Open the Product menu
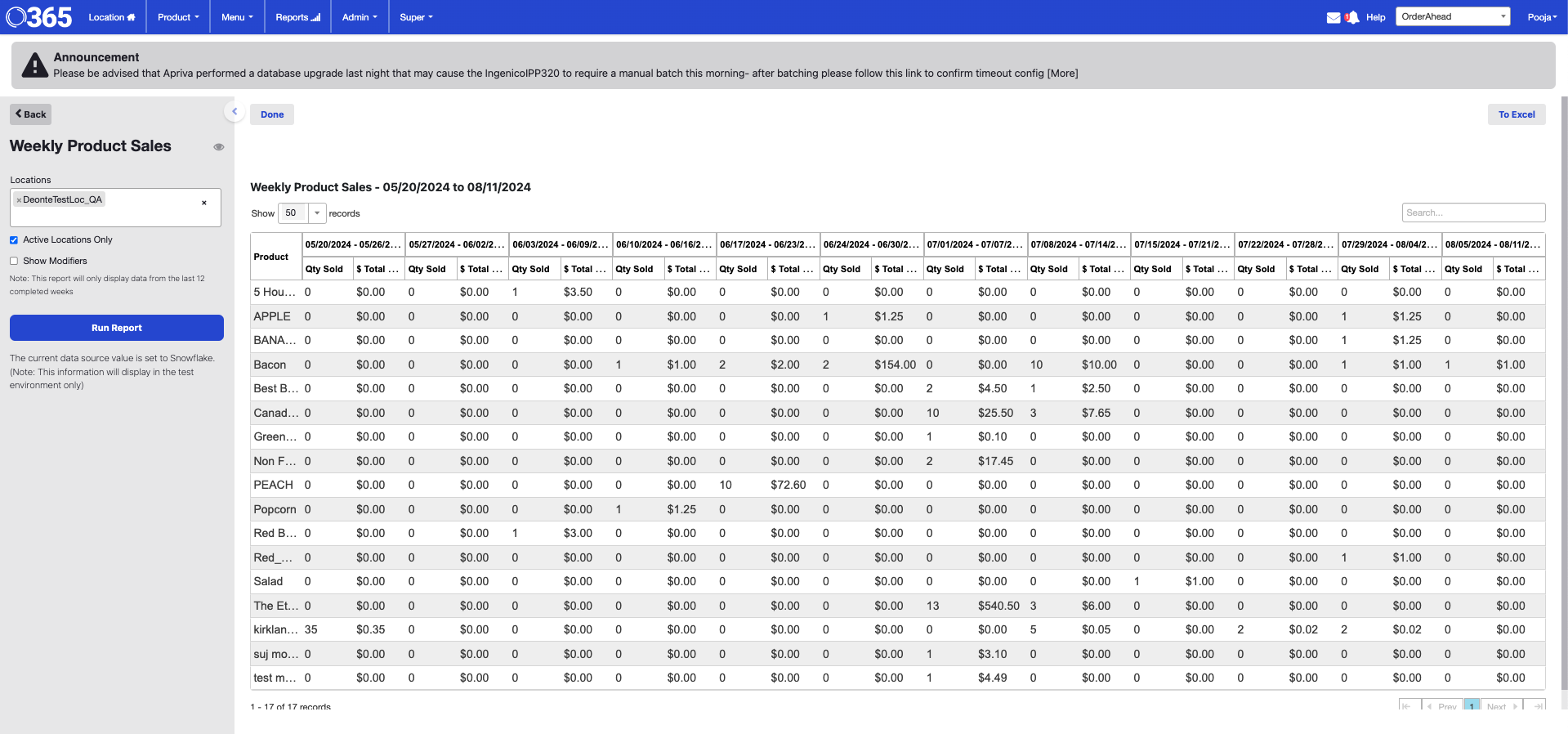 pos(178,17)
